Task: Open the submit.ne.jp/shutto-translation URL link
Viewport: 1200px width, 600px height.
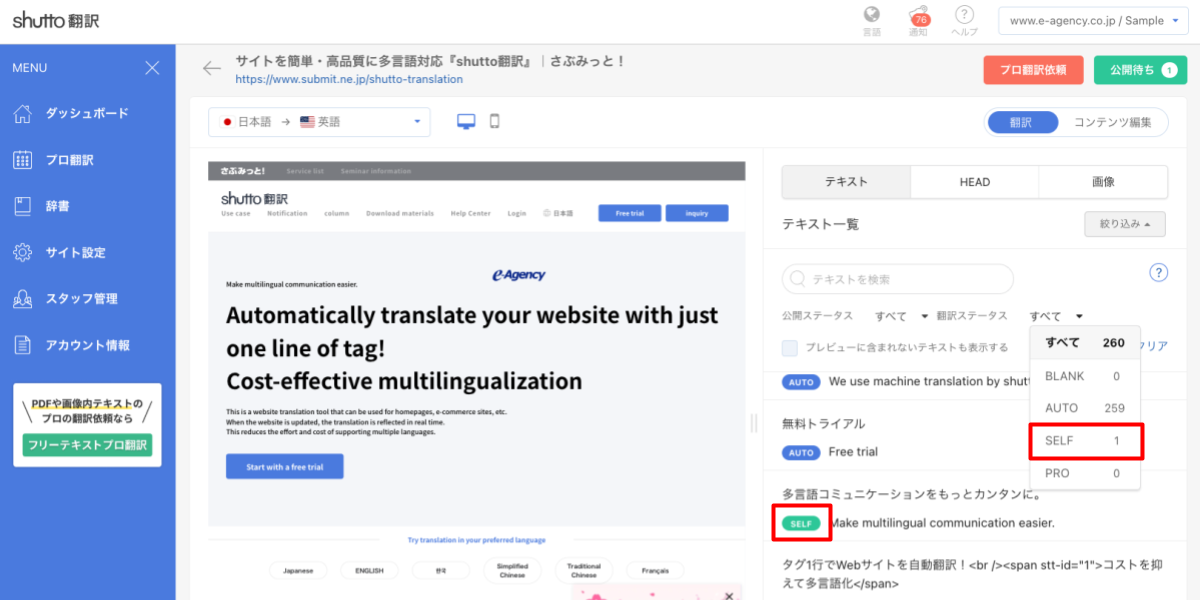Action: pos(349,79)
